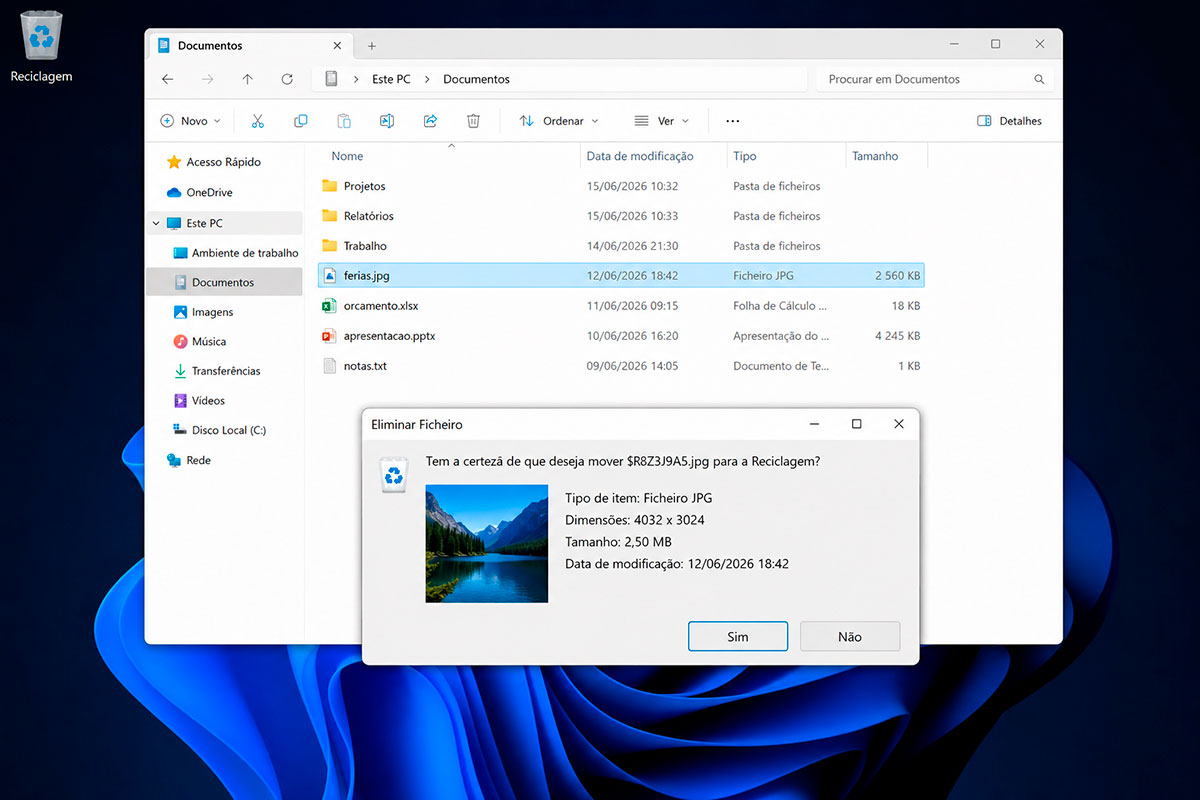Go back with the left arrow
Image resolution: width=1200 pixels, height=800 pixels.
[168, 79]
